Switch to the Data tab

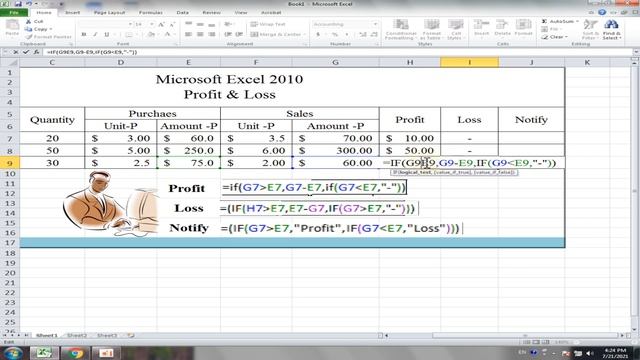[182, 13]
